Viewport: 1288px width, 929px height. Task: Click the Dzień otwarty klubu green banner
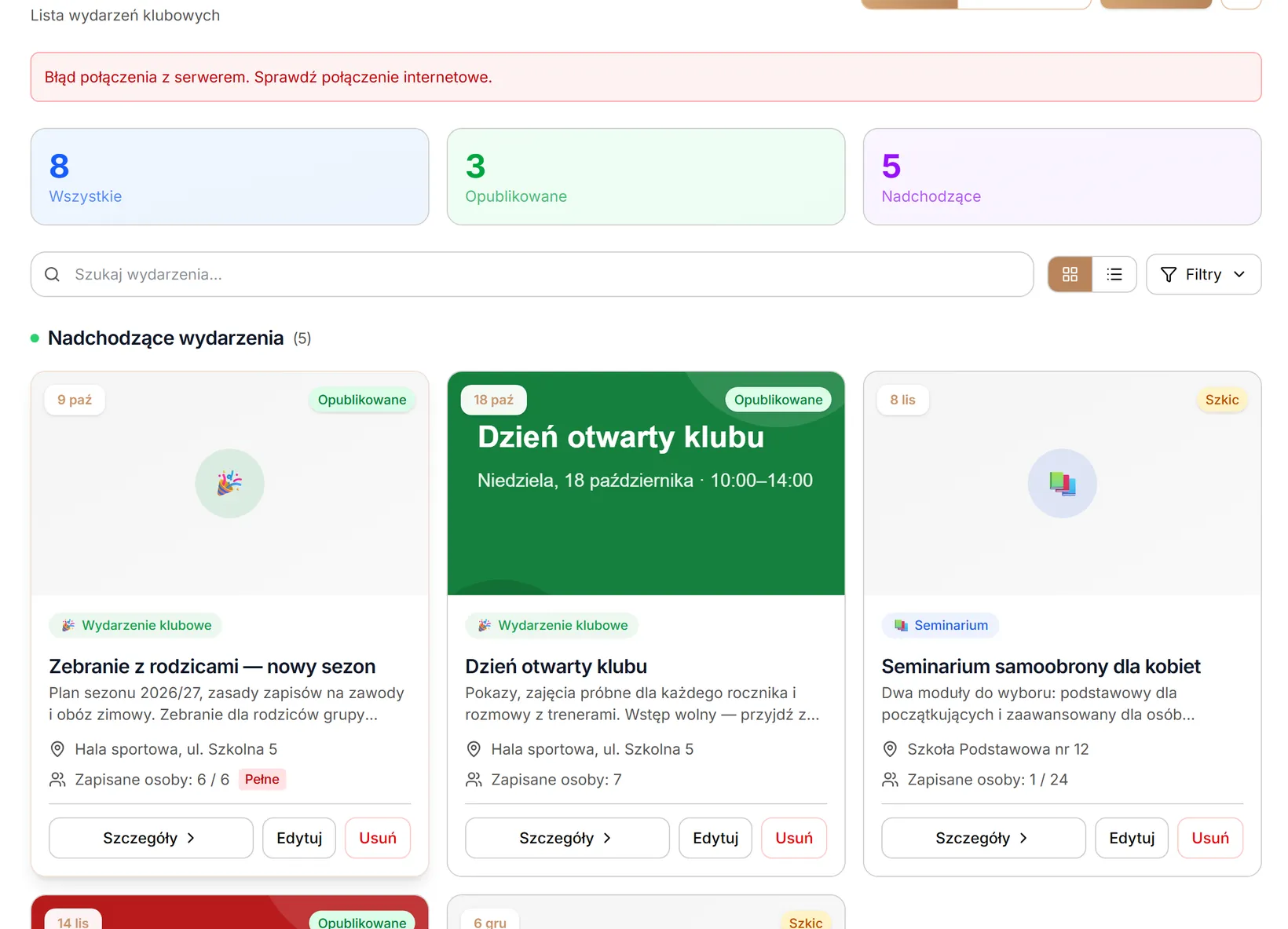[646, 483]
